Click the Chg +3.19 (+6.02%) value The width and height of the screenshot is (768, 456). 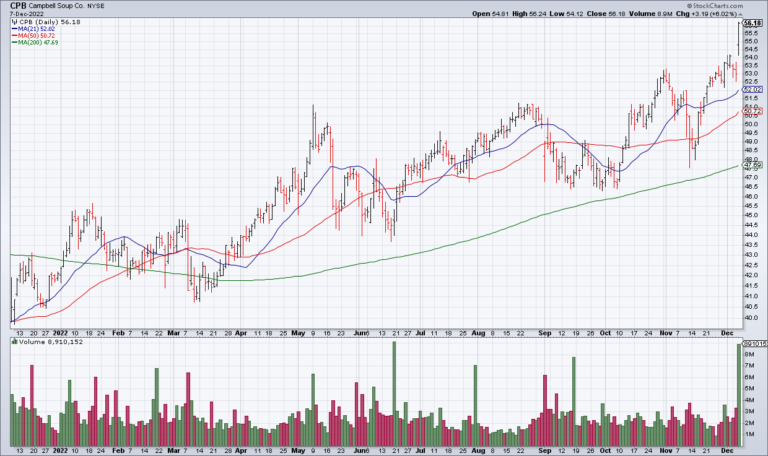point(706,14)
